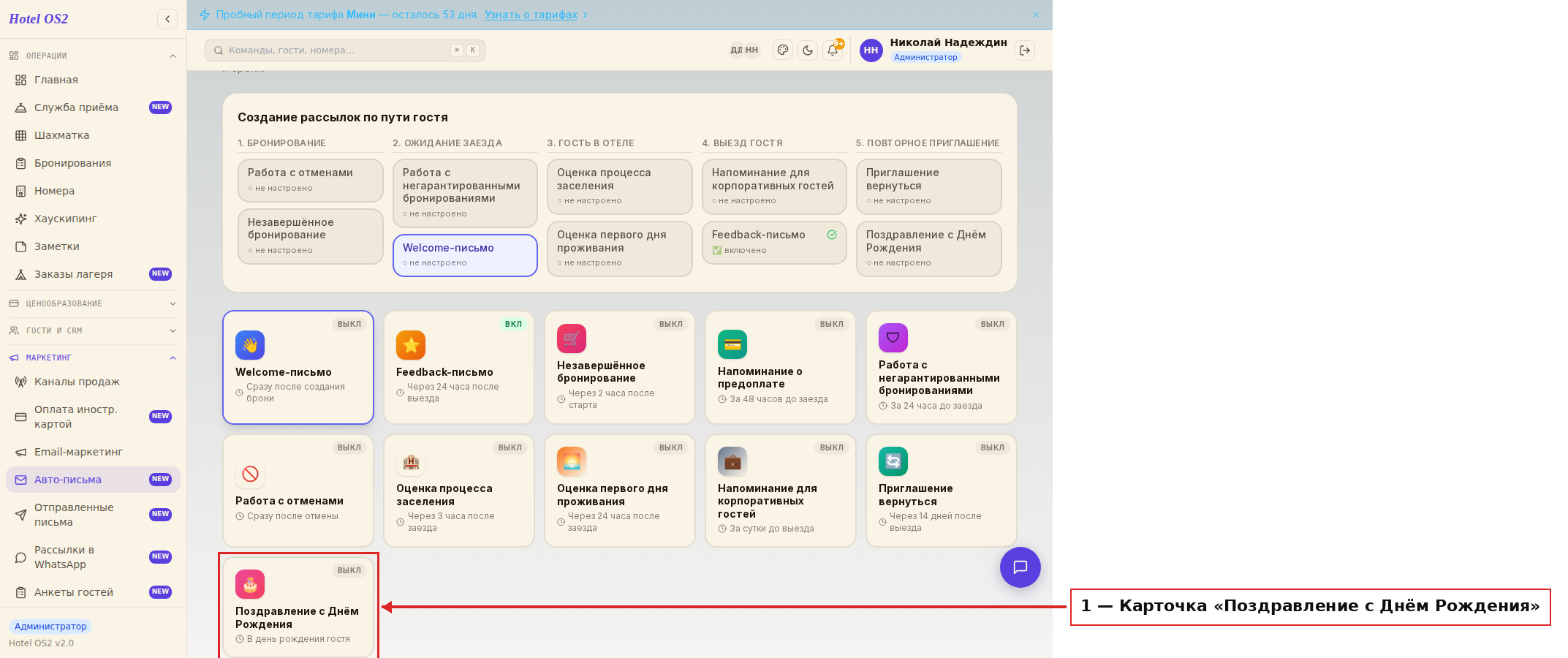1568x658 pixels.
Task: Open notifications bell icon
Action: pyautogui.click(x=833, y=50)
